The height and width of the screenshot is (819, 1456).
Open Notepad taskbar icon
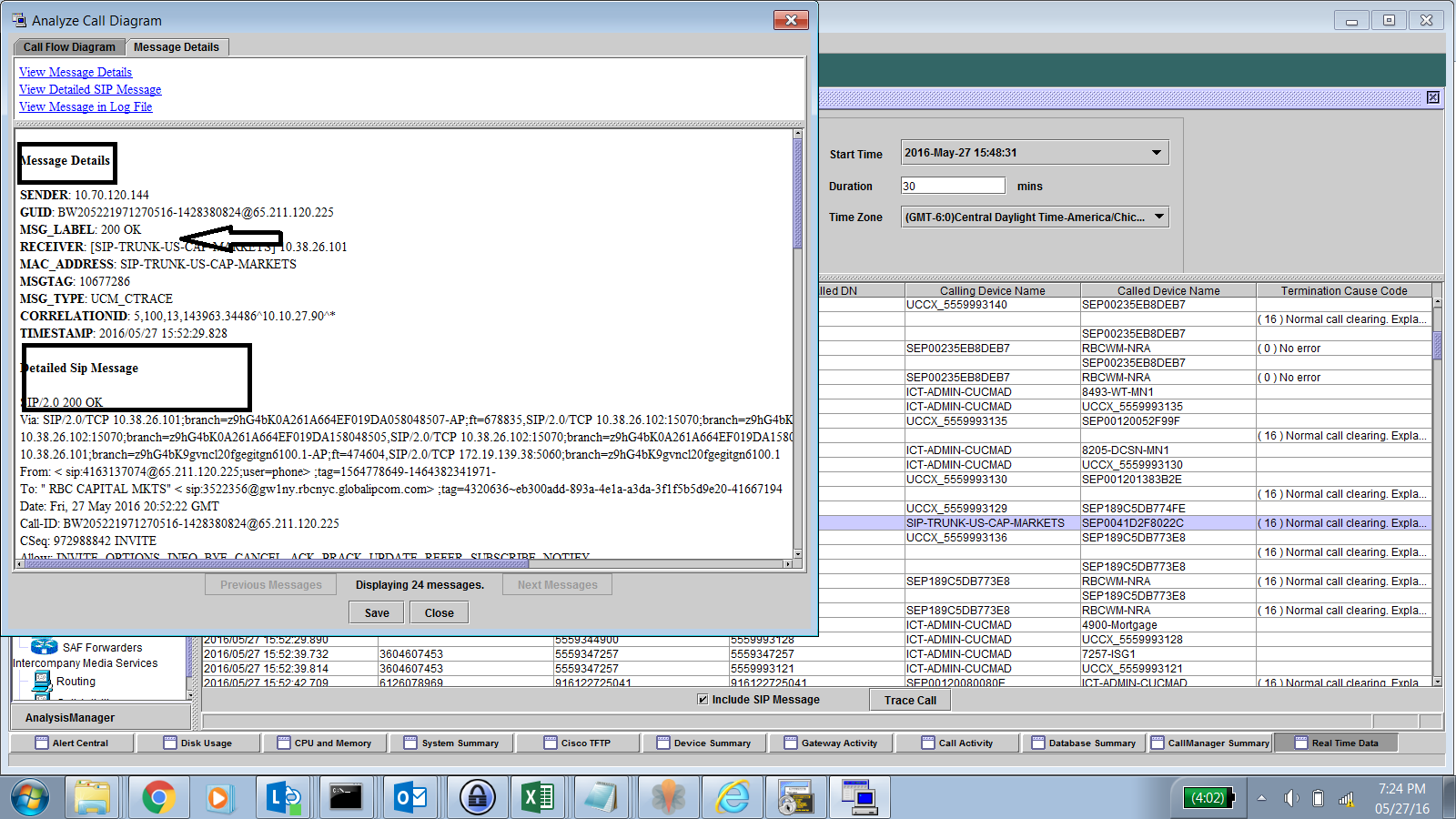coord(601,798)
